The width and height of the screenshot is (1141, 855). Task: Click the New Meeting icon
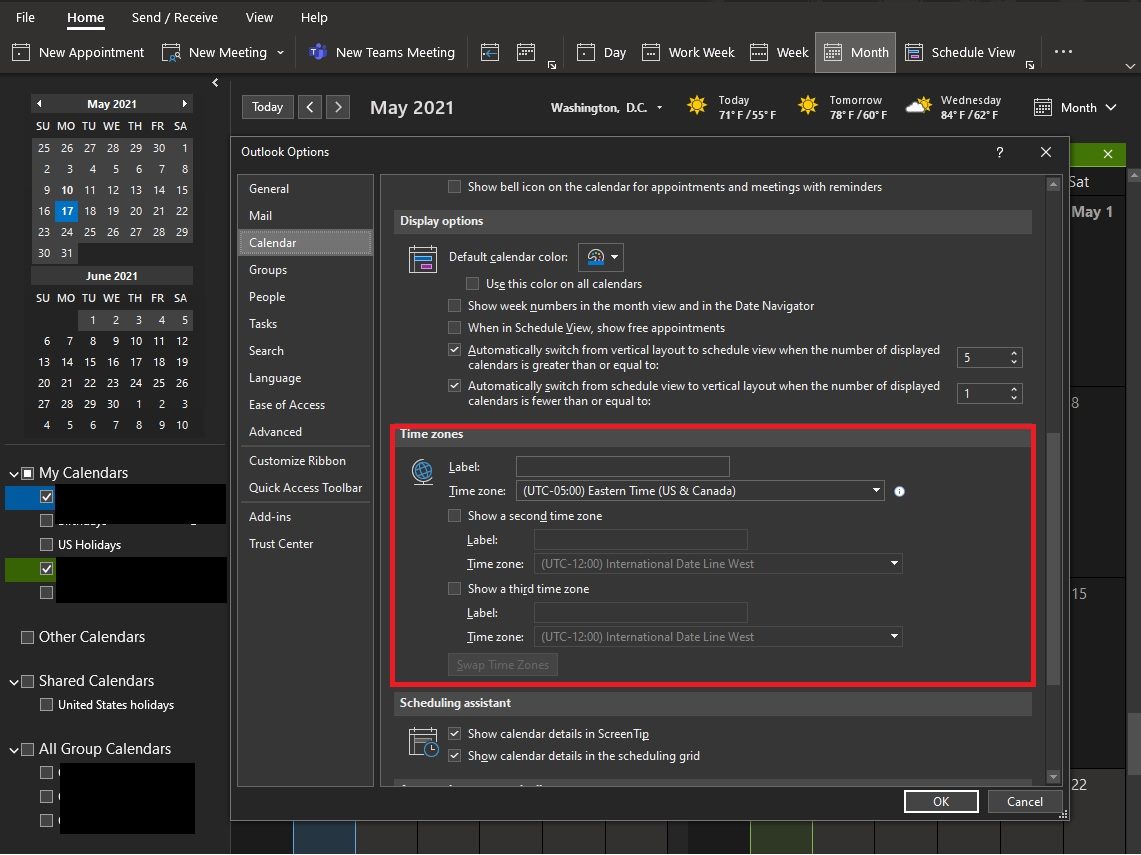[x=171, y=52]
